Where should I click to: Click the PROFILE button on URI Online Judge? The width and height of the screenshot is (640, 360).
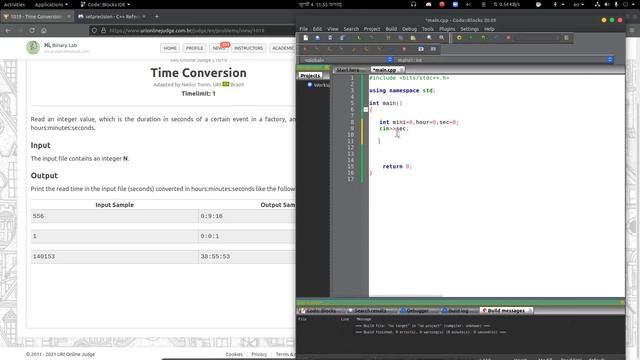pos(194,48)
